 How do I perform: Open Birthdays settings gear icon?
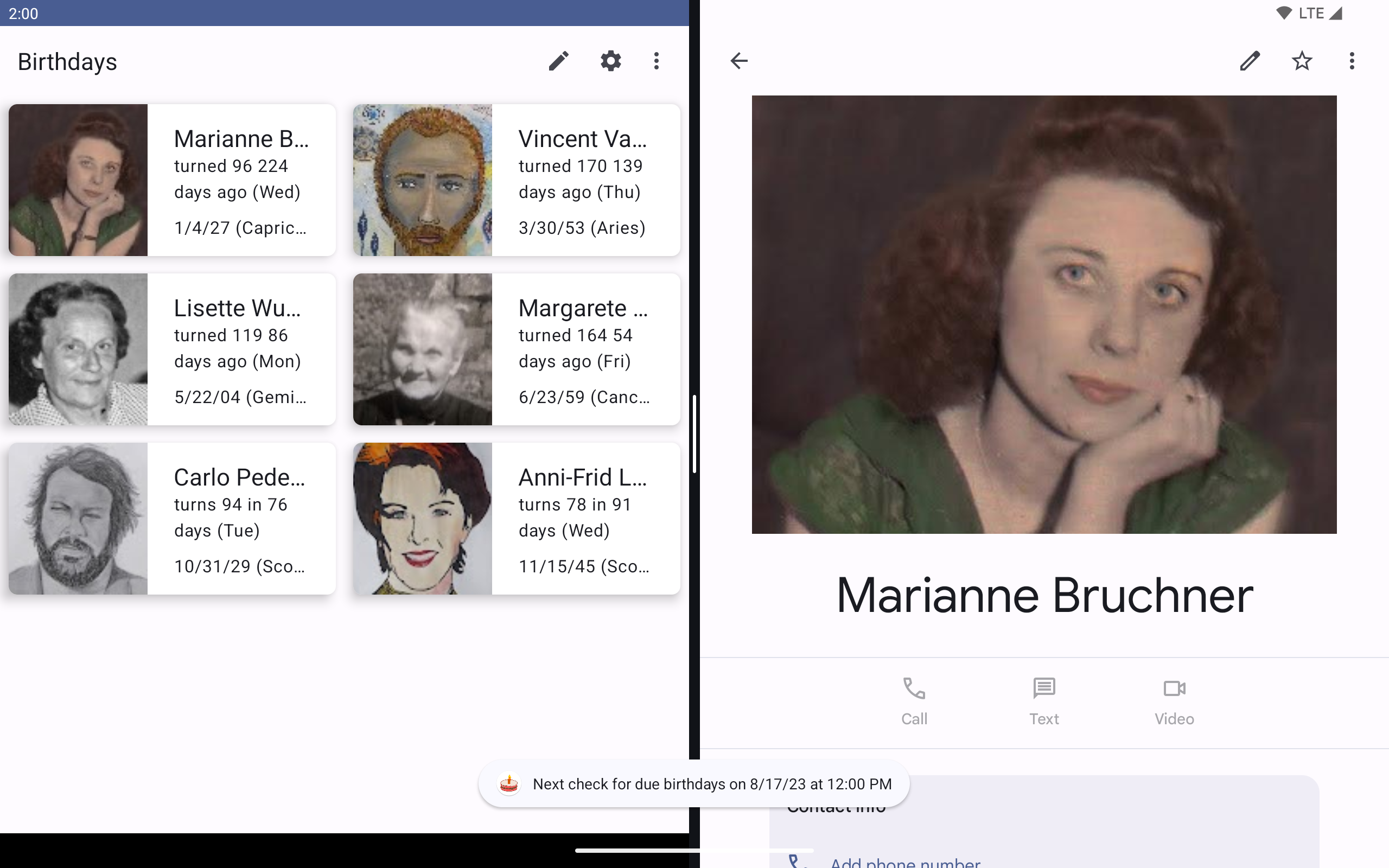click(610, 61)
